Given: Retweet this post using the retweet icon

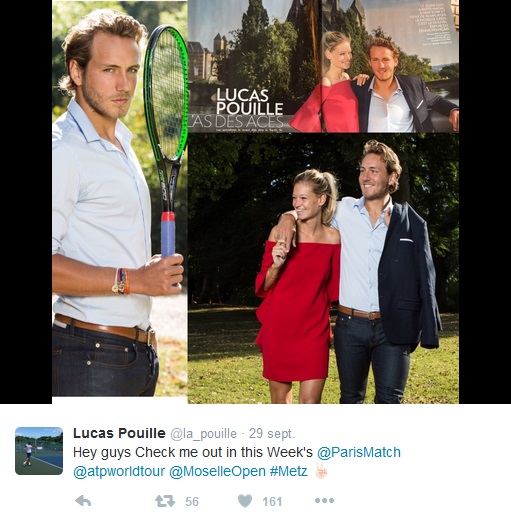Looking at the screenshot, I should (165, 501).
